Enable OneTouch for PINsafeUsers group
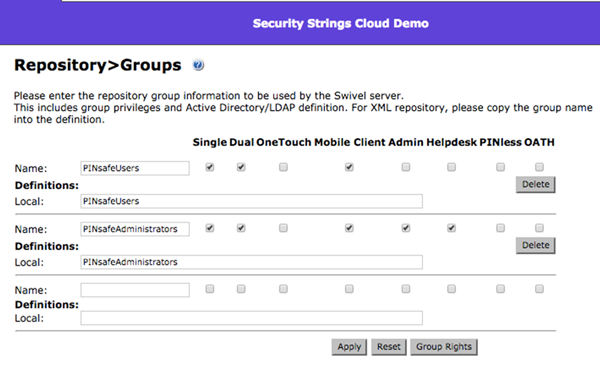This screenshot has height=390, width=600. pos(283,167)
